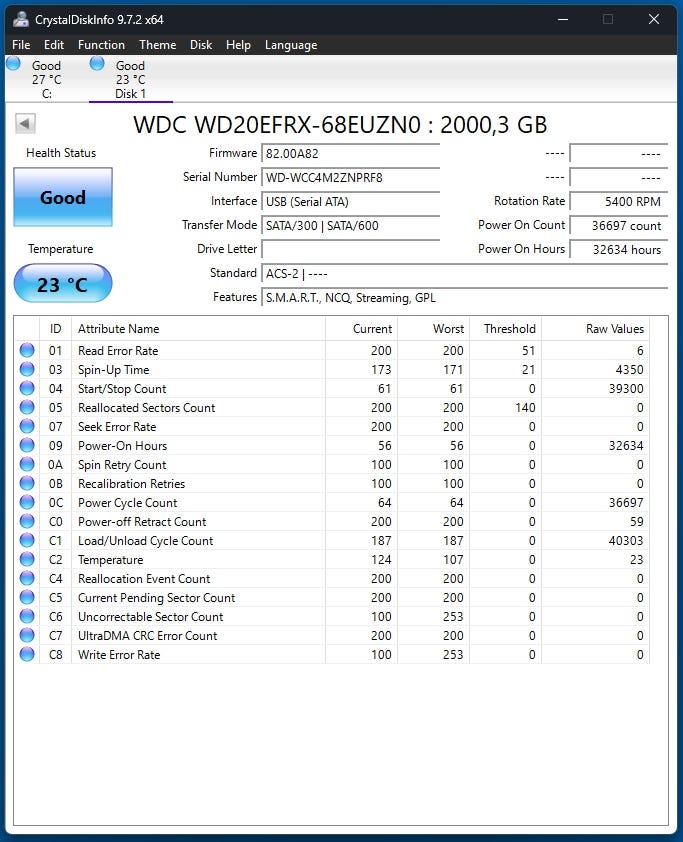Click the Attribute Name column header
683x842 pixels.
pyautogui.click(x=198, y=329)
